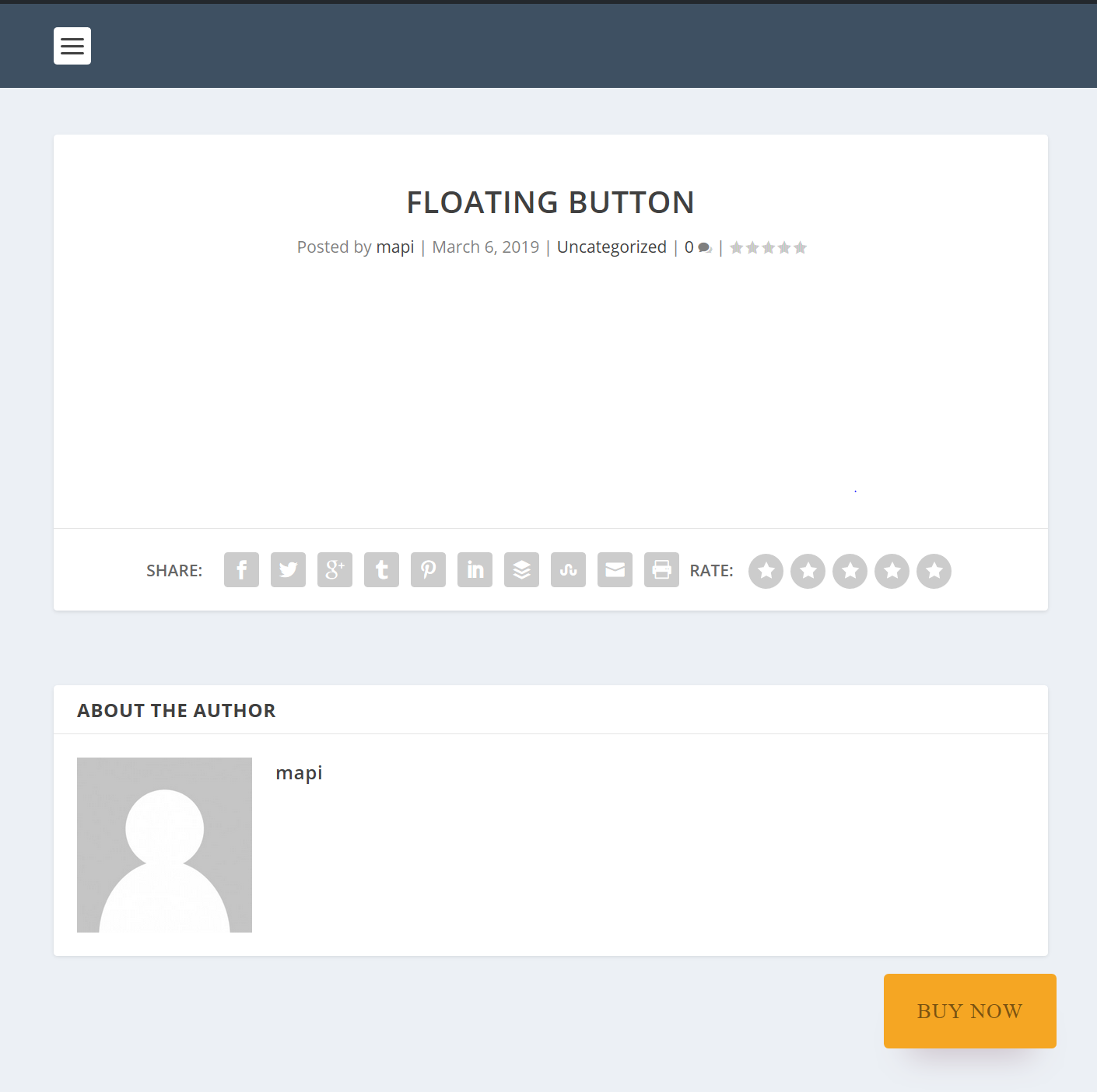Click the 0 comments link

[689, 247]
